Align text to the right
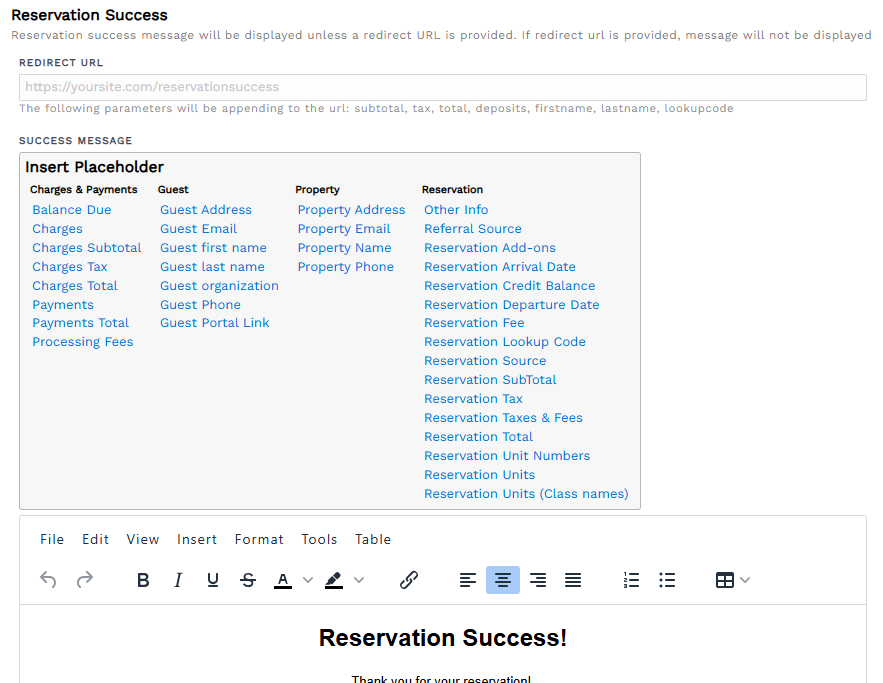The width and height of the screenshot is (883, 683). (x=537, y=580)
